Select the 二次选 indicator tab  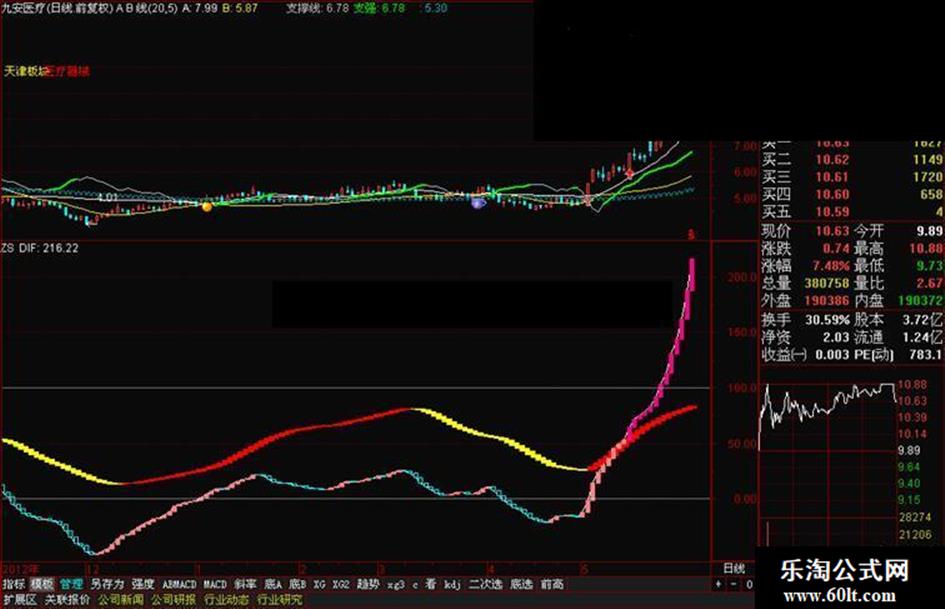(x=486, y=584)
